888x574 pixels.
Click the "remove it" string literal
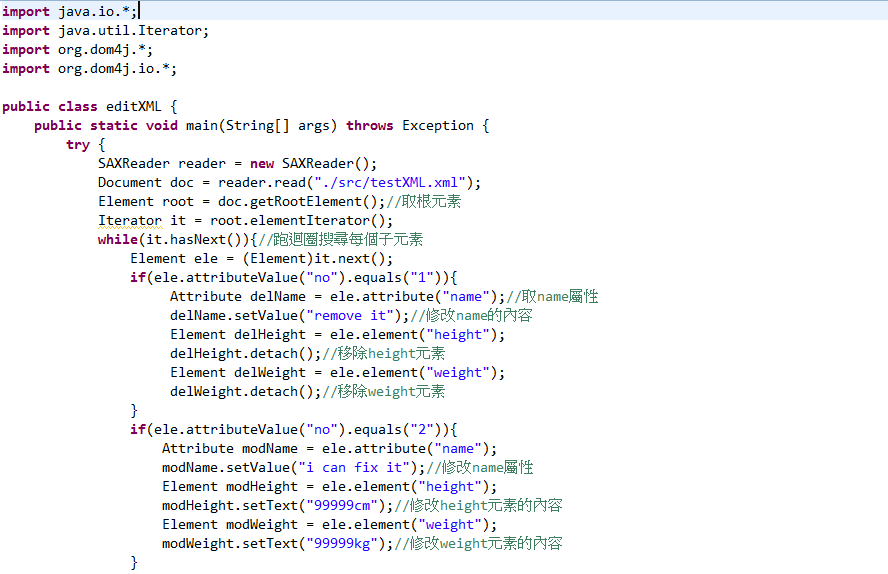tap(349, 315)
